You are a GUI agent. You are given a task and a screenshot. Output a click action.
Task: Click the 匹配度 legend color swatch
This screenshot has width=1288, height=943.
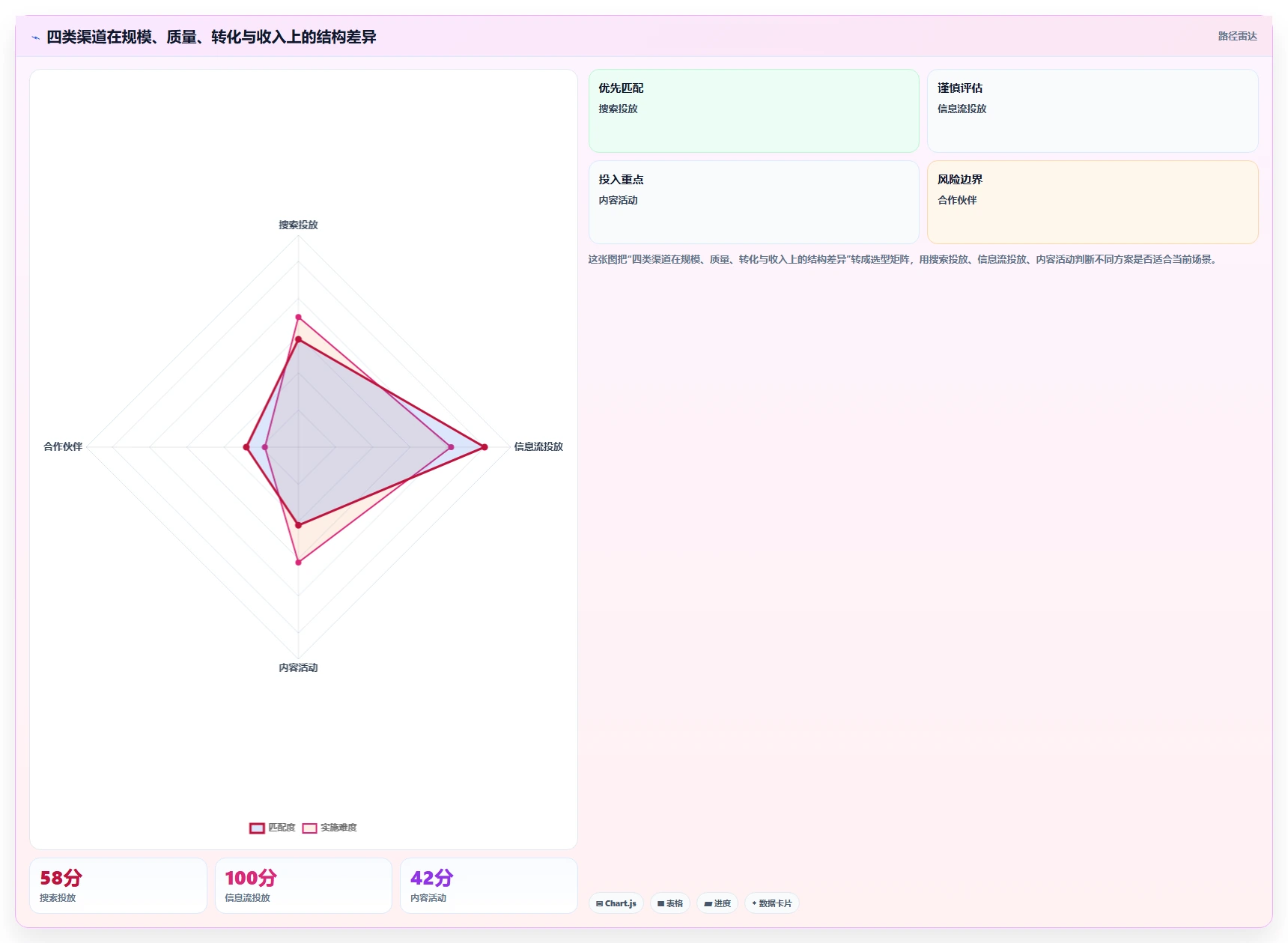point(257,828)
